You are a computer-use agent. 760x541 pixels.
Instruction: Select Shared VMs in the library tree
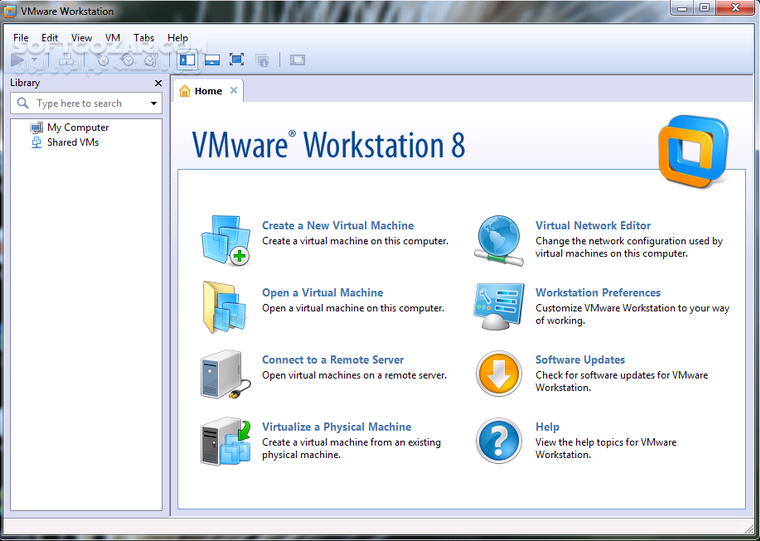click(73, 143)
